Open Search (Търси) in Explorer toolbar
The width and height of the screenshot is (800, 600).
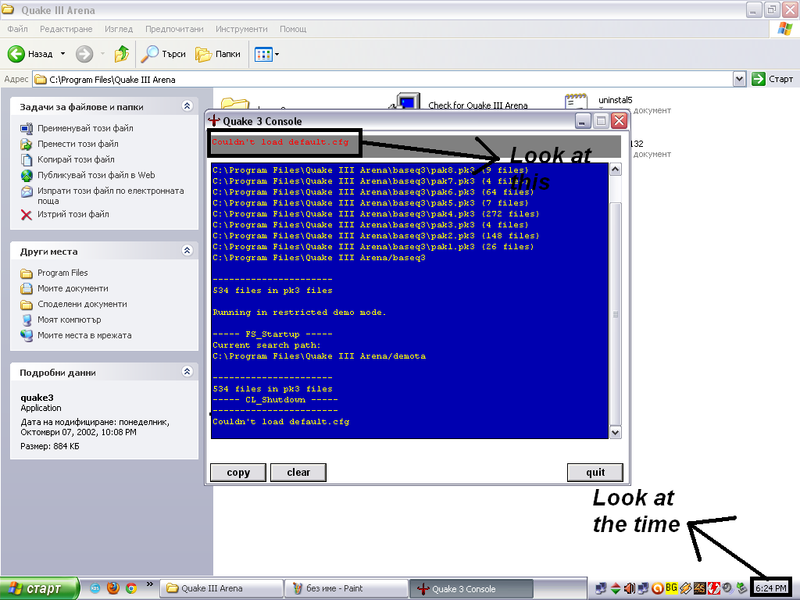coord(163,54)
